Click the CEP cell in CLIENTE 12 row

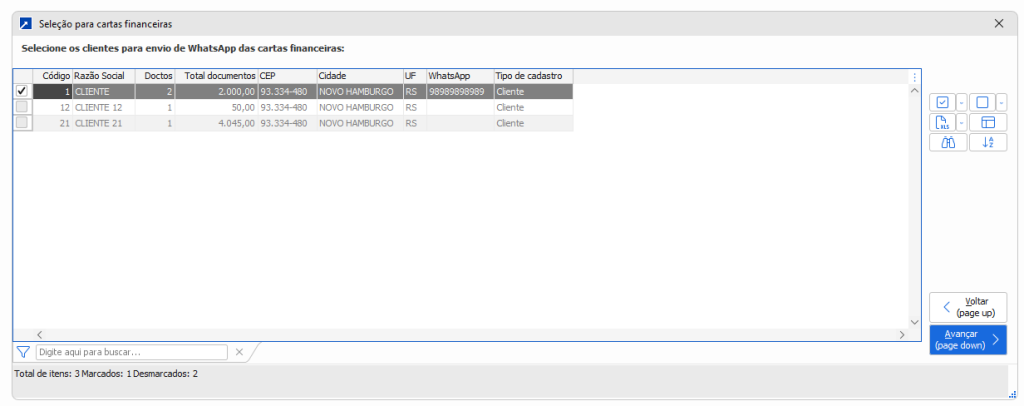(x=287, y=107)
